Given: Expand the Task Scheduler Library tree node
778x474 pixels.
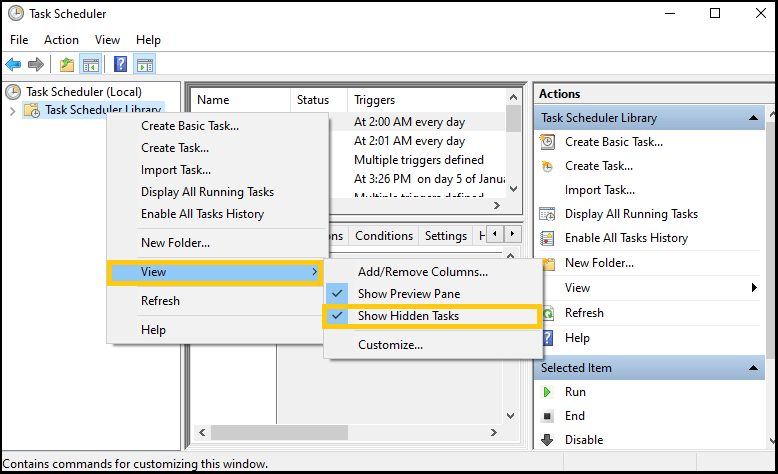Looking at the screenshot, I should 13,111.
